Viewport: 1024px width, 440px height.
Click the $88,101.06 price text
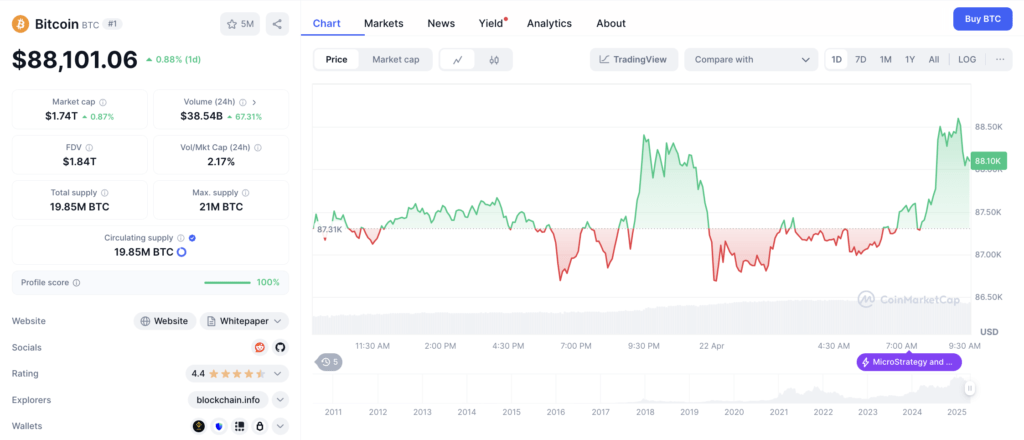[75, 59]
